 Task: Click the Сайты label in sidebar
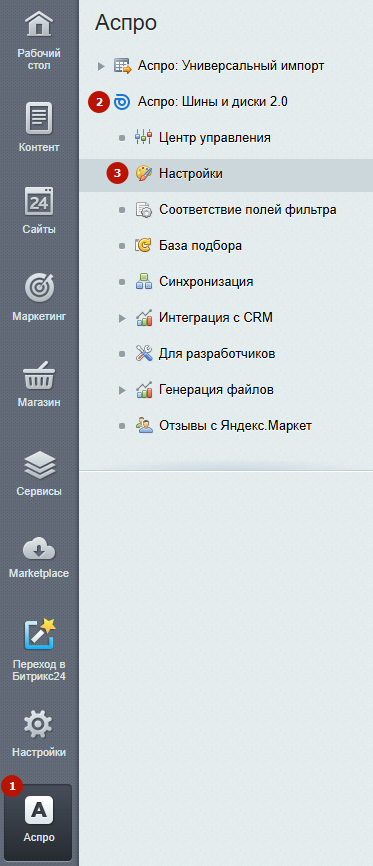click(39, 230)
